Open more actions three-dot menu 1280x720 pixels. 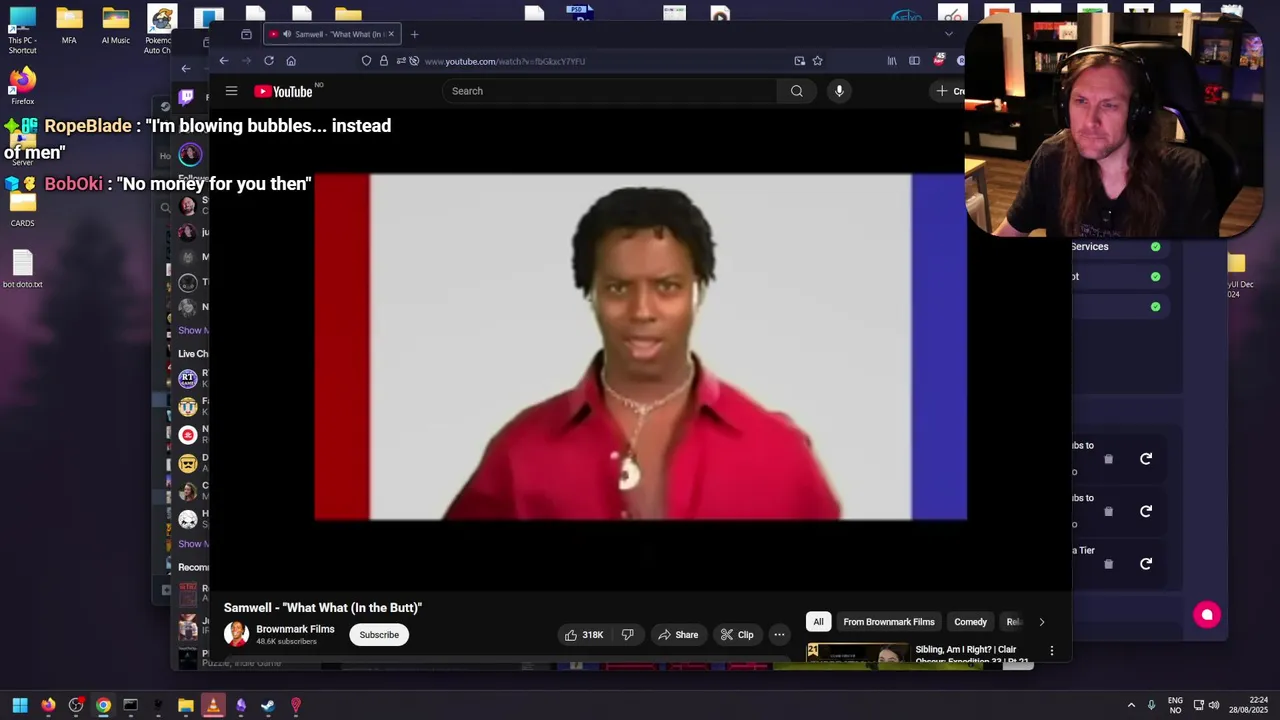coord(779,635)
